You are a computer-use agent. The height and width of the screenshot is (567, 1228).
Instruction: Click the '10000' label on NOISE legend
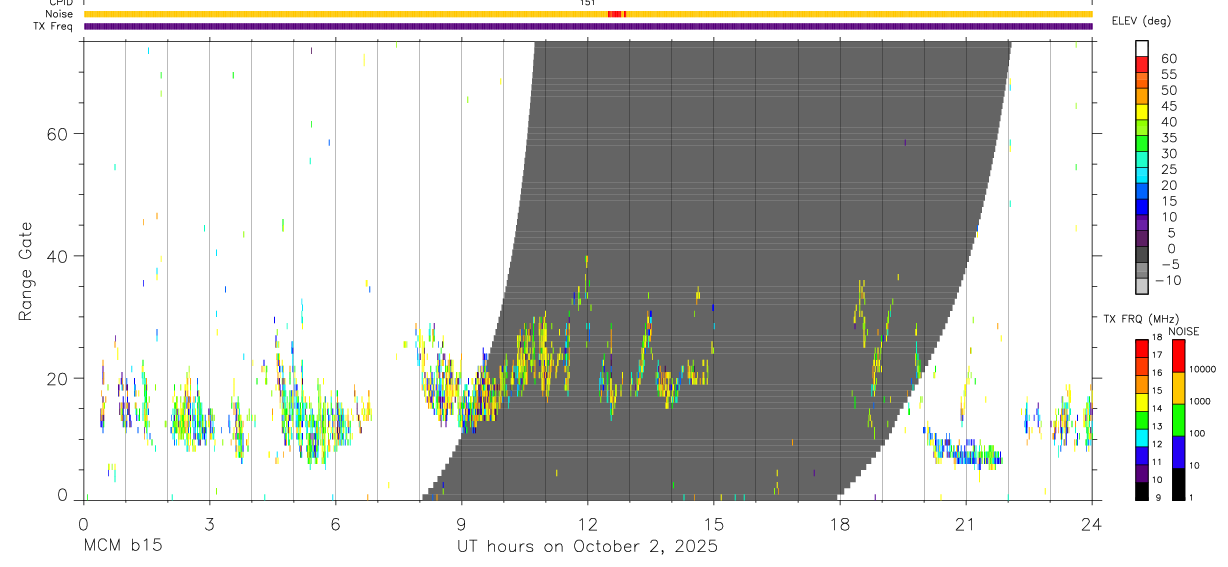[x=1202, y=369]
